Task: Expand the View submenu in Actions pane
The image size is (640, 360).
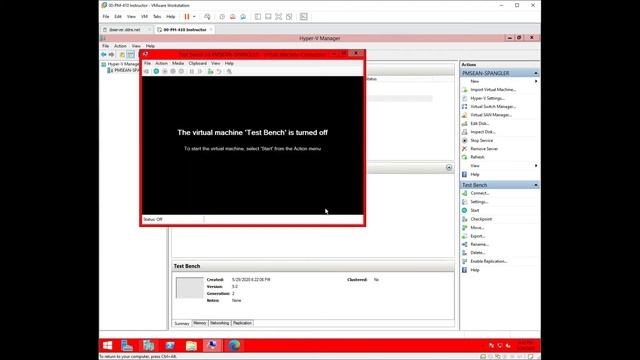Action: [536, 166]
